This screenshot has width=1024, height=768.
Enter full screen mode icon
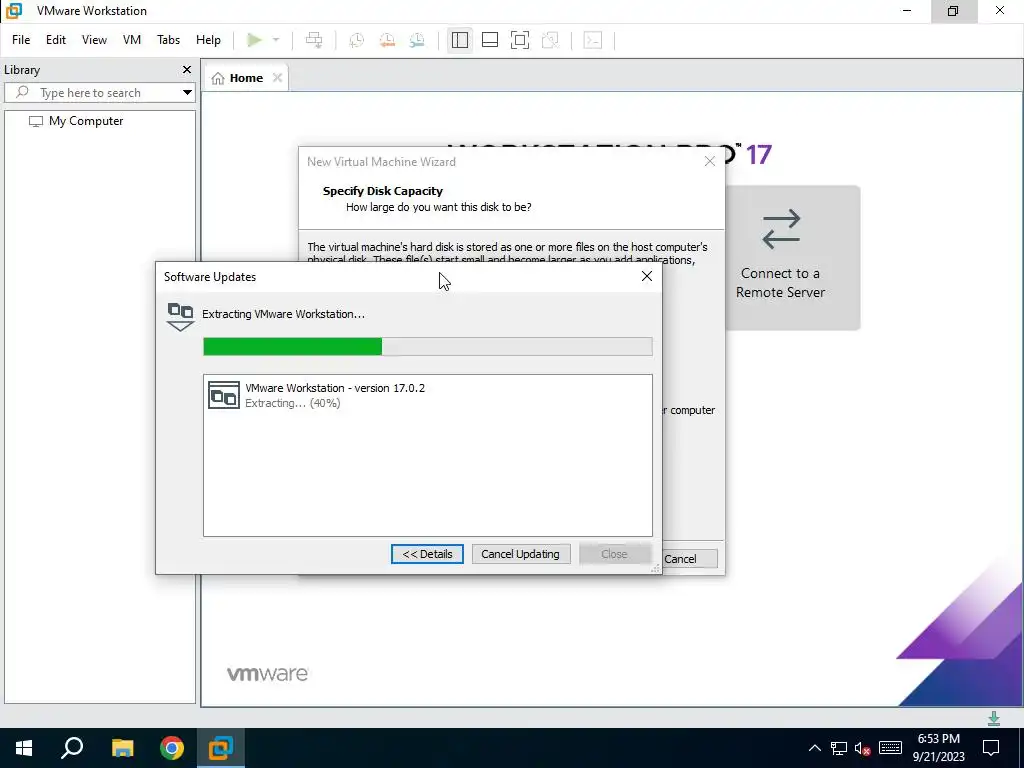(520, 40)
